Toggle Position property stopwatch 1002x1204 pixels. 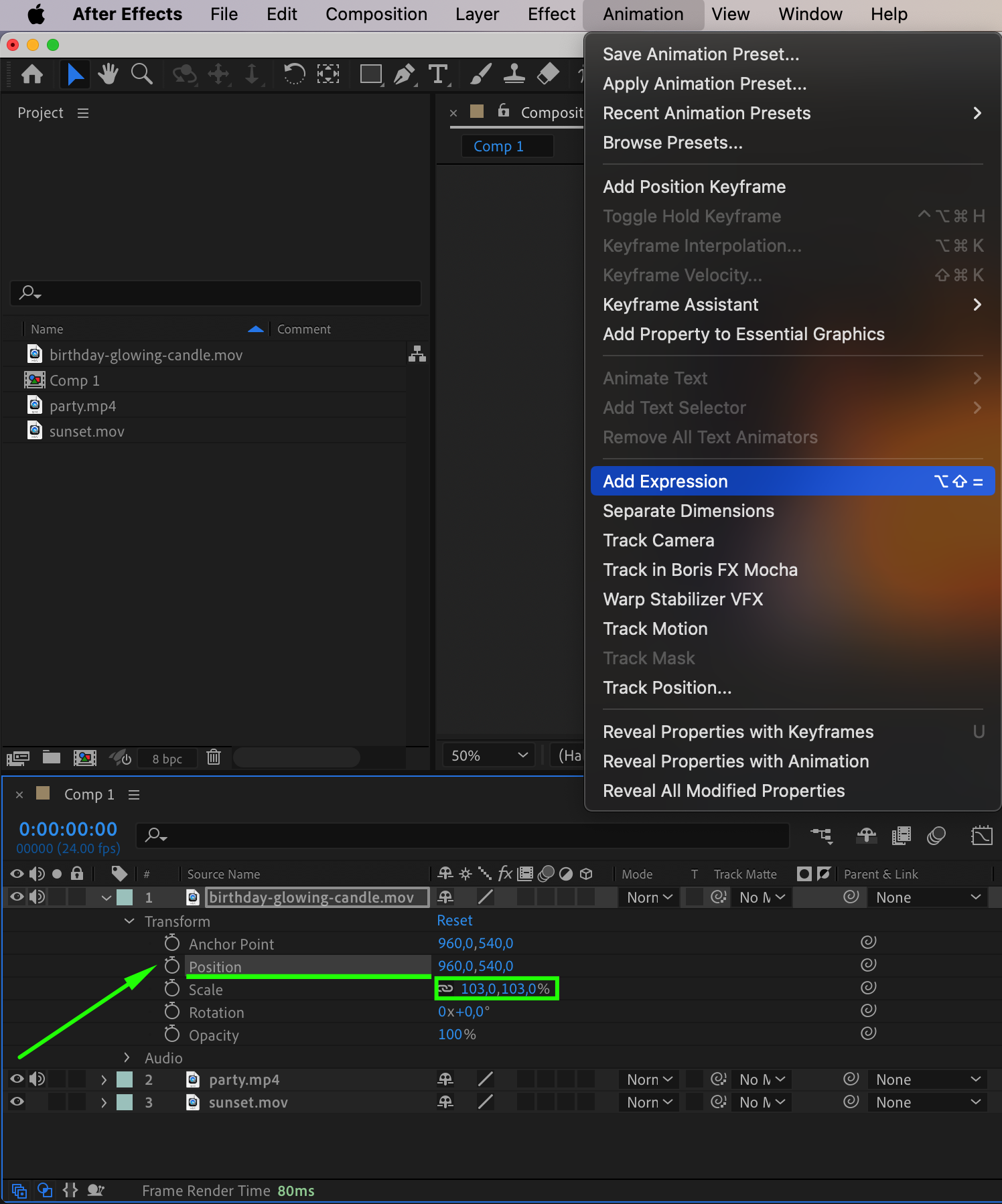click(172, 966)
